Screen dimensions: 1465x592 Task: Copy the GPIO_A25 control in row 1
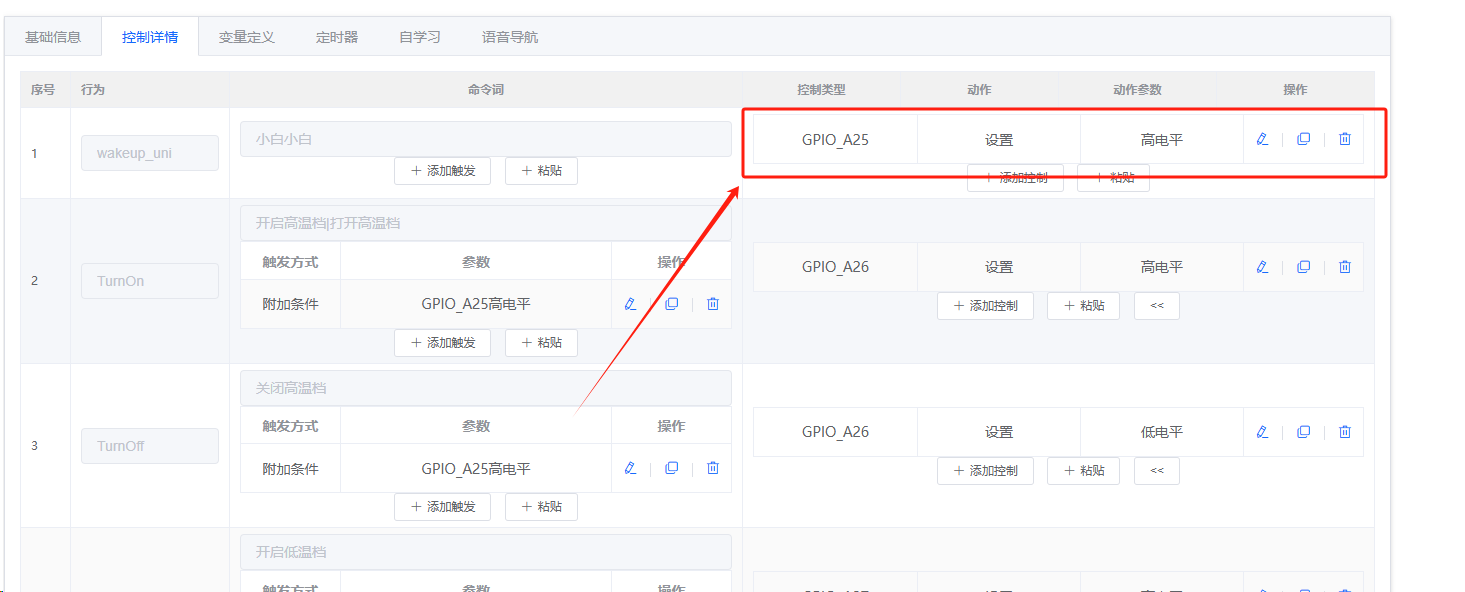[x=1303, y=139]
